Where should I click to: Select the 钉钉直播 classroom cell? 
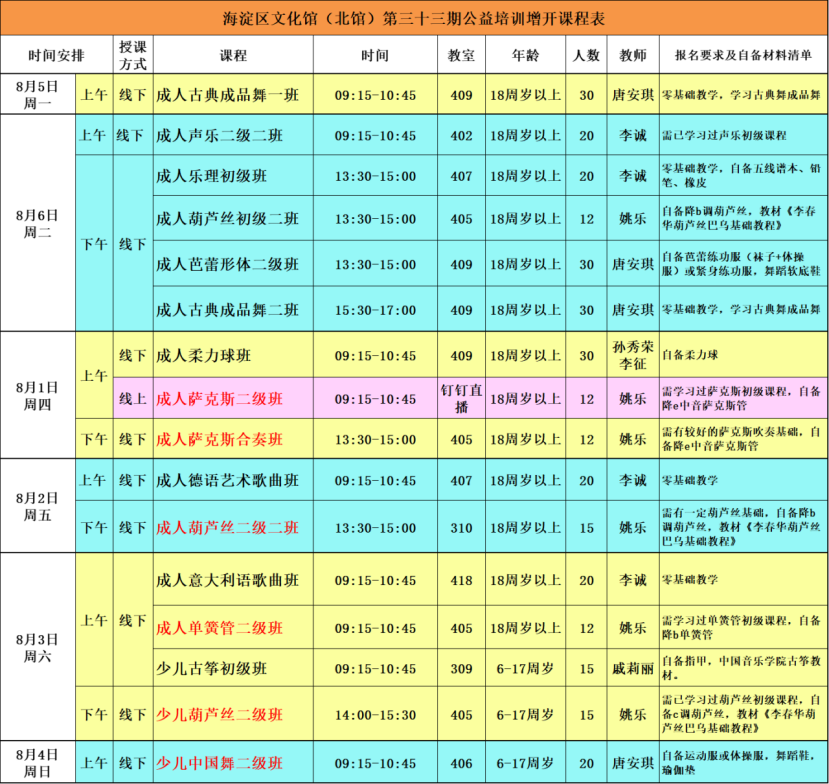click(x=461, y=398)
